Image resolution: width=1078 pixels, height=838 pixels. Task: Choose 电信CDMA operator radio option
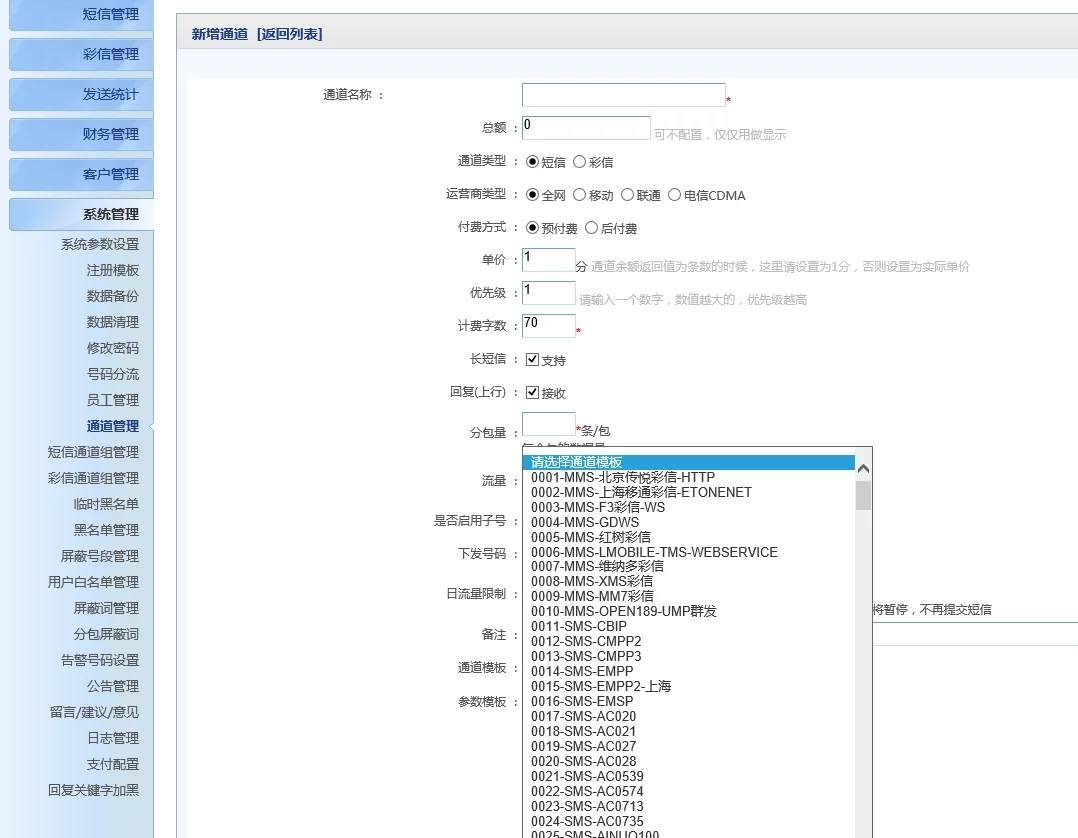click(674, 195)
